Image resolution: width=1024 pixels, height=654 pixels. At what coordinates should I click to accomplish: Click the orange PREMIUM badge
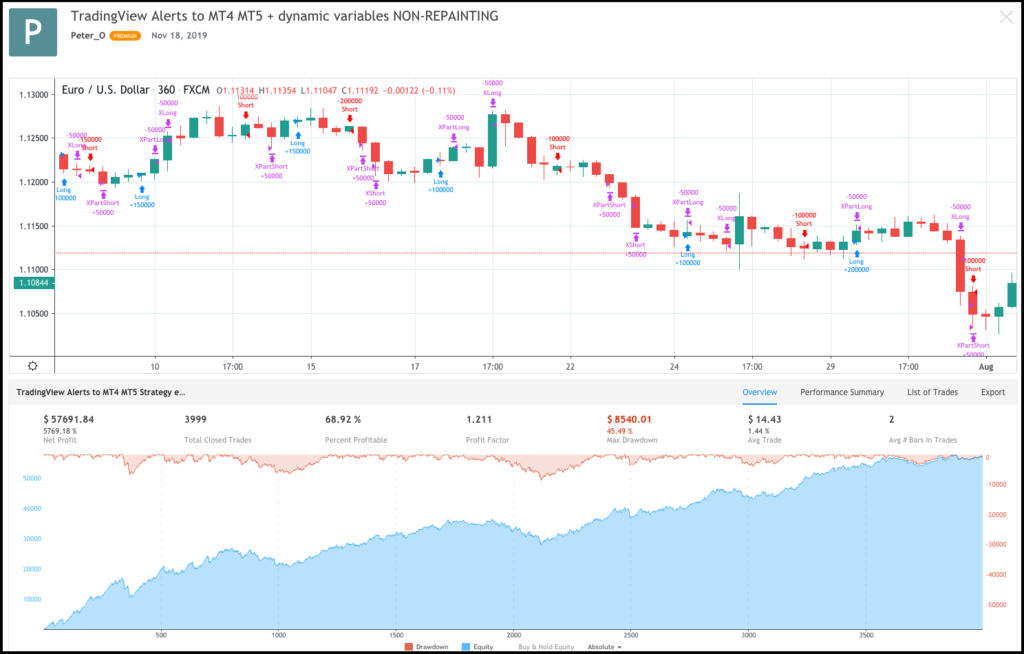(x=125, y=36)
